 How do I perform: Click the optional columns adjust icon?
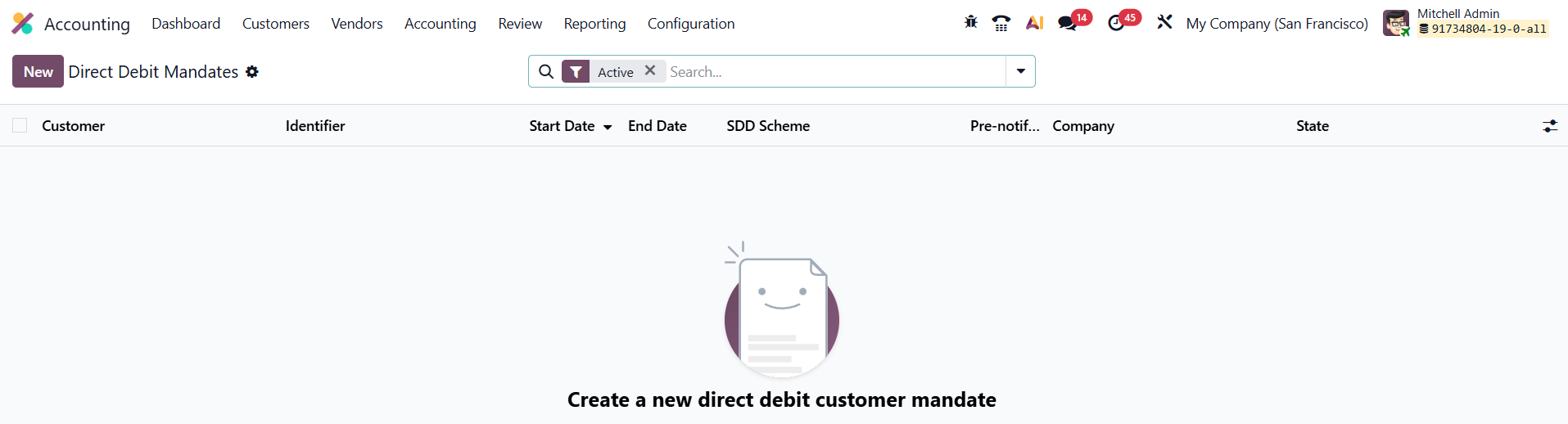point(1550,126)
